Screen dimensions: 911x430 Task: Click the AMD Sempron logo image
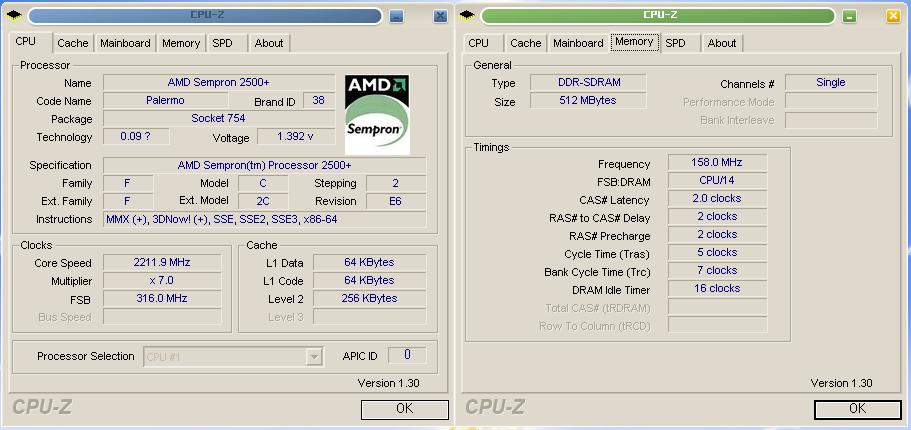tap(377, 115)
